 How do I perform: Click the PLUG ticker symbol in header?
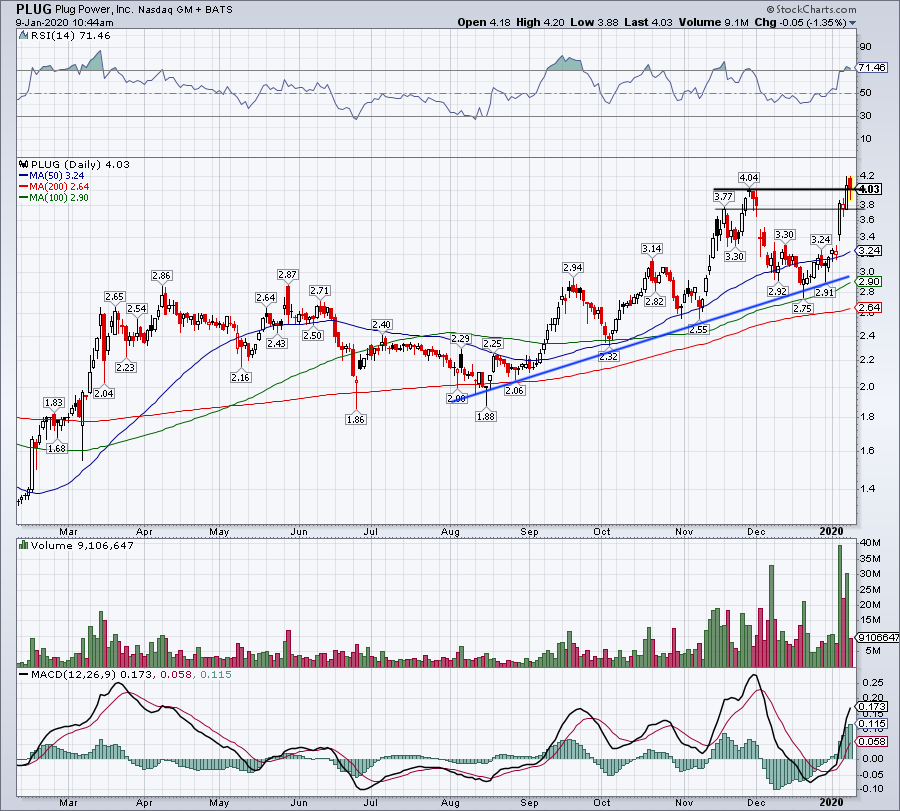click(34, 9)
